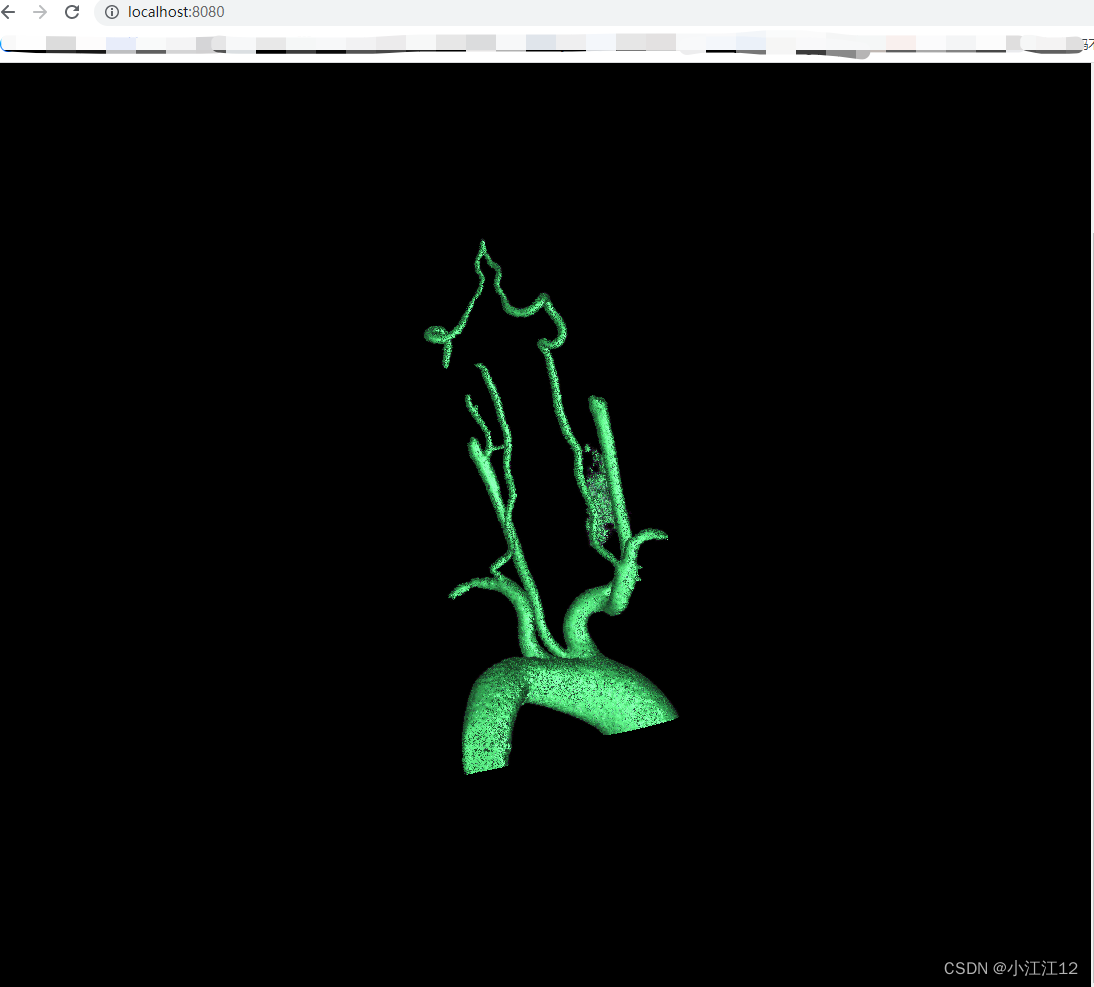Open the bookmarks overflow indicator at the bar's edge

pyautogui.click(x=1086, y=44)
